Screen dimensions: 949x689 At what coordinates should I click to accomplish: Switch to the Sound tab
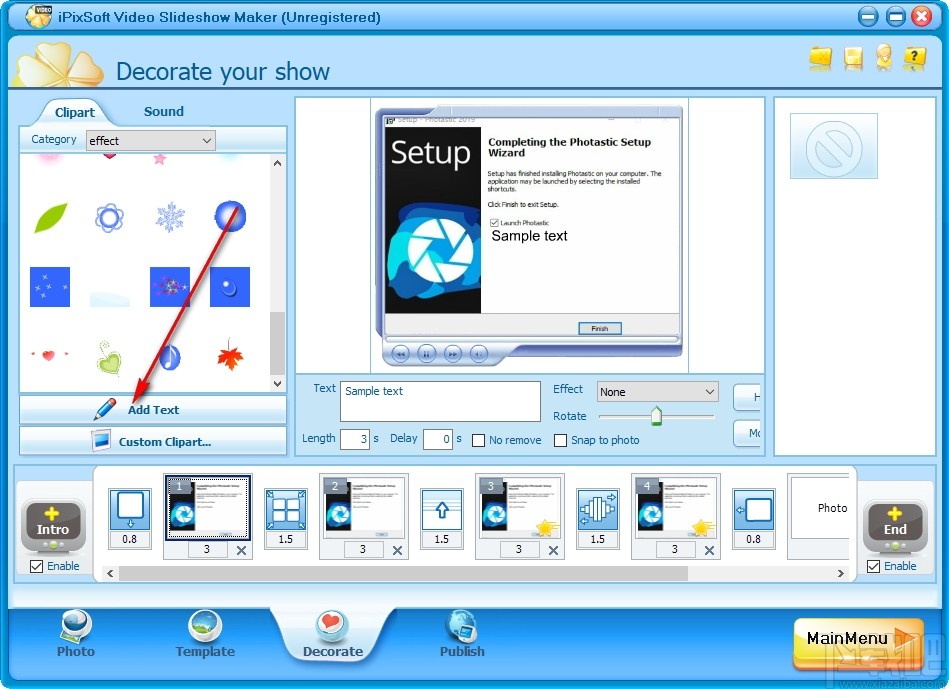pos(163,111)
